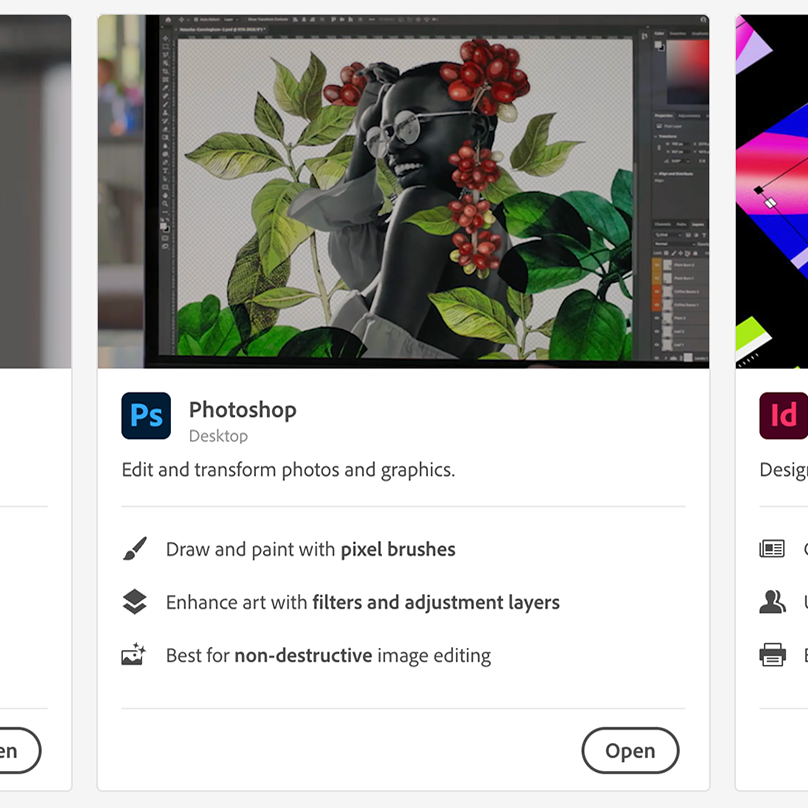The width and height of the screenshot is (808, 808).
Task: Click the bold non-destructive text
Action: click(x=303, y=655)
